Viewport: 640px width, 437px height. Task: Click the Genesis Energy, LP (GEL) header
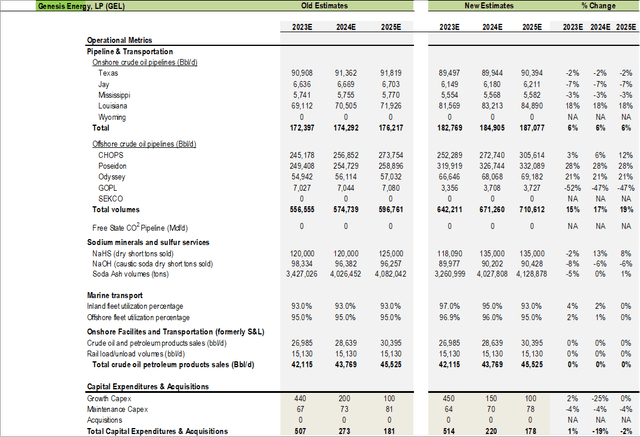81,6
